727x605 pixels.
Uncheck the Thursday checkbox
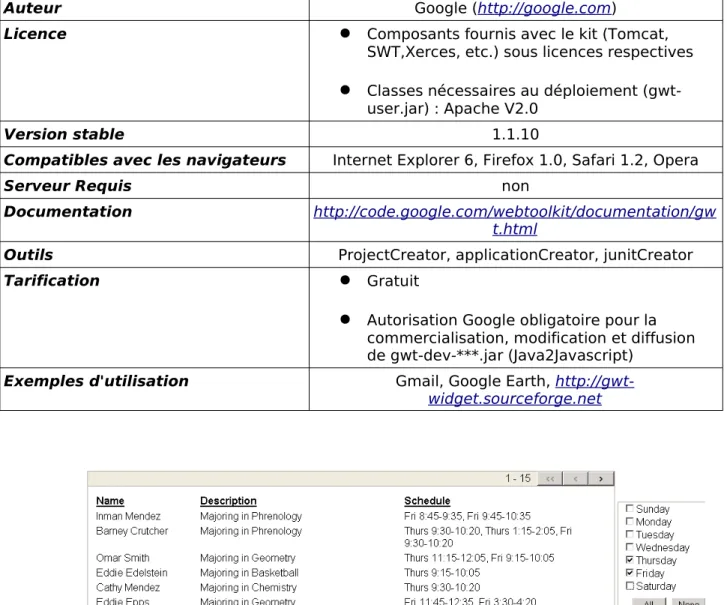630,560
